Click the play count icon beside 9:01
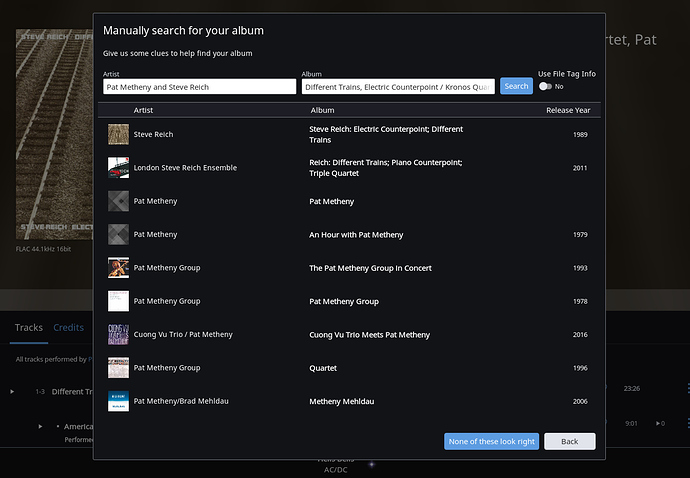690x478 pixels. click(660, 423)
